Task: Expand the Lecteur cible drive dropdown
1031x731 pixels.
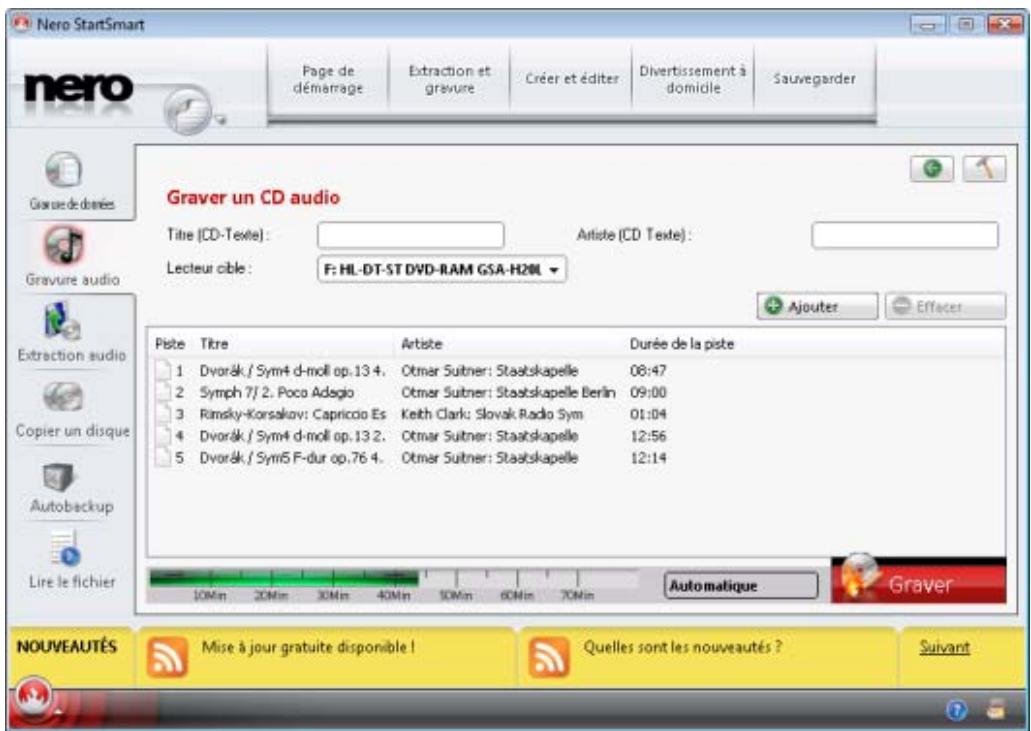Action: [441, 270]
